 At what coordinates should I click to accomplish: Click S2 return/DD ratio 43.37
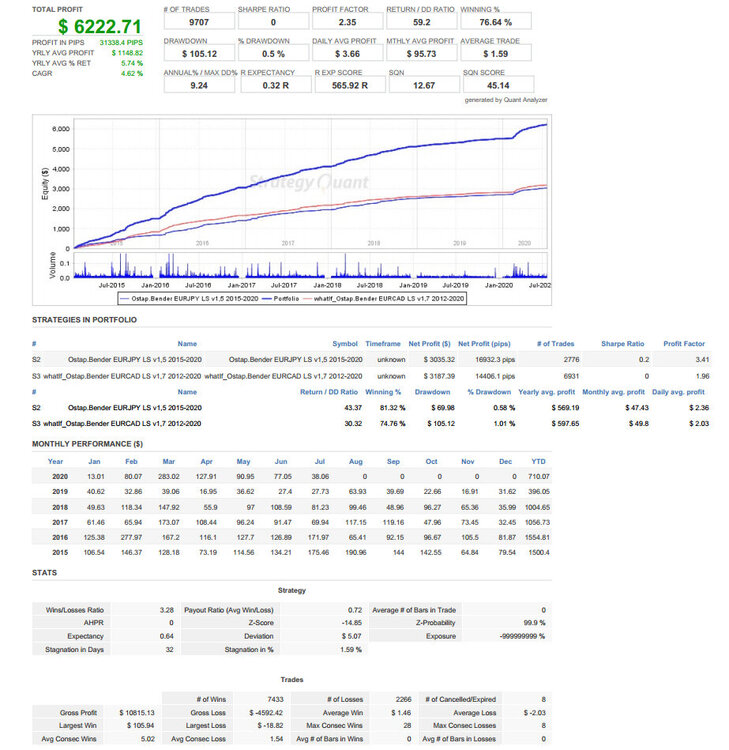[x=353, y=408]
